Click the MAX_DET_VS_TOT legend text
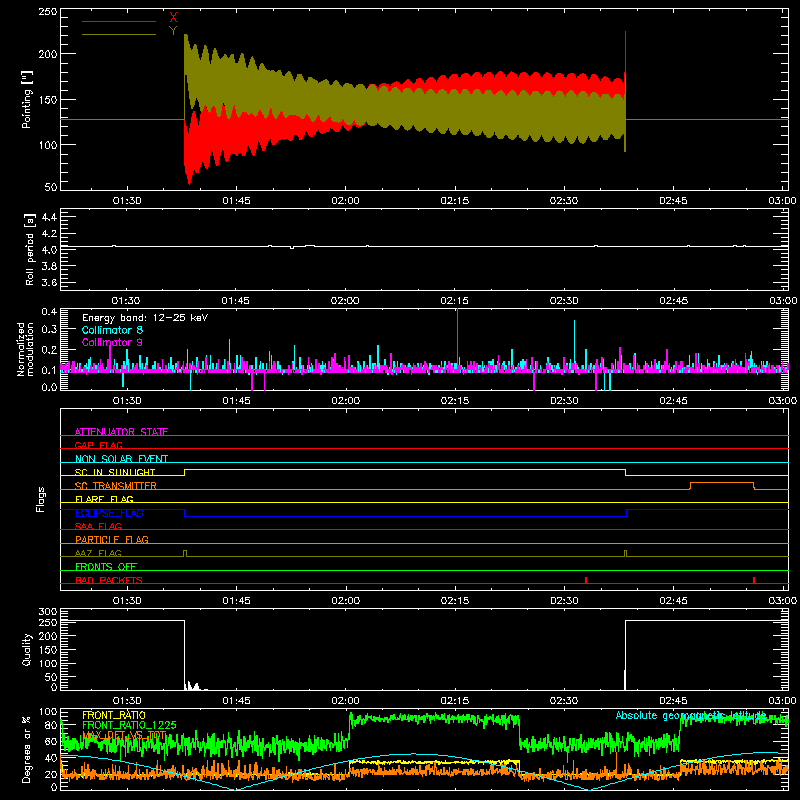The image size is (800, 800). pyautogui.click(x=124, y=735)
